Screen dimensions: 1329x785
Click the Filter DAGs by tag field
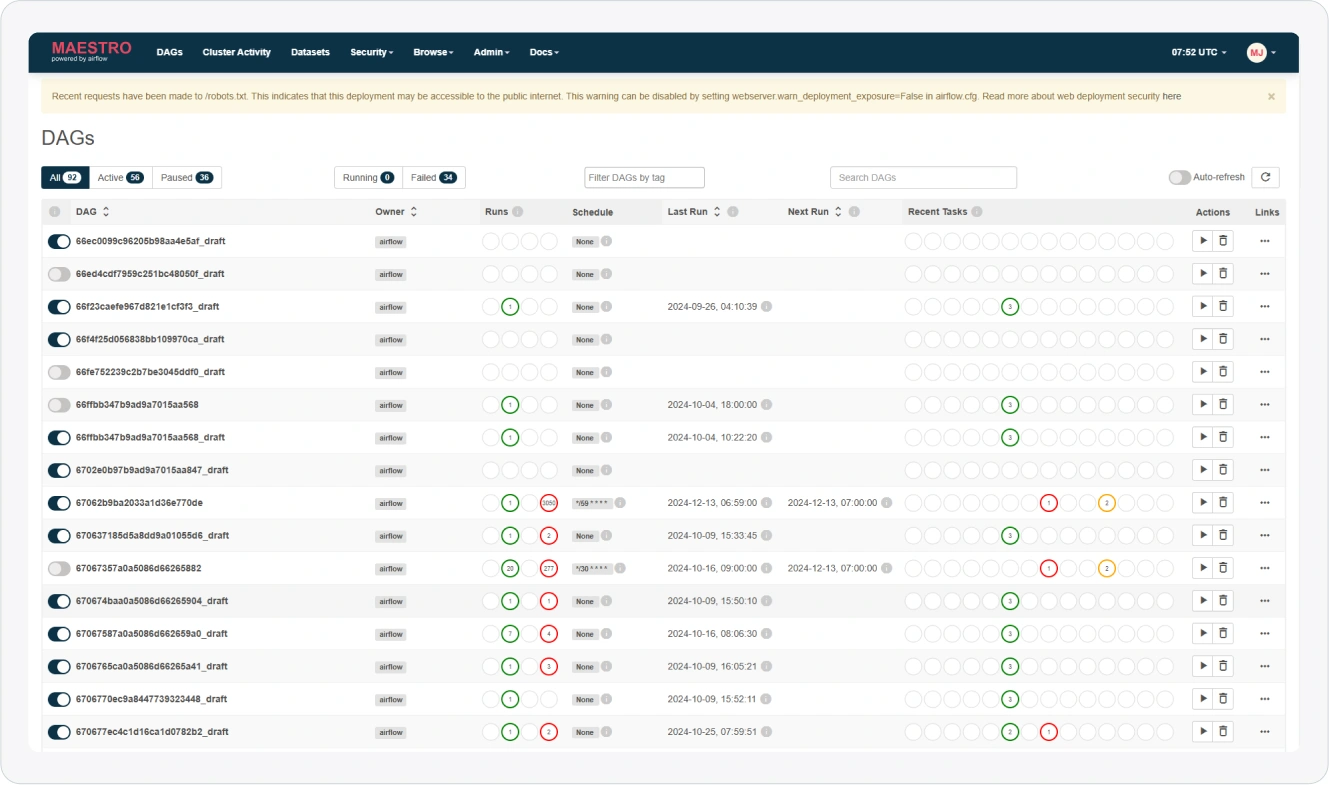pos(644,177)
